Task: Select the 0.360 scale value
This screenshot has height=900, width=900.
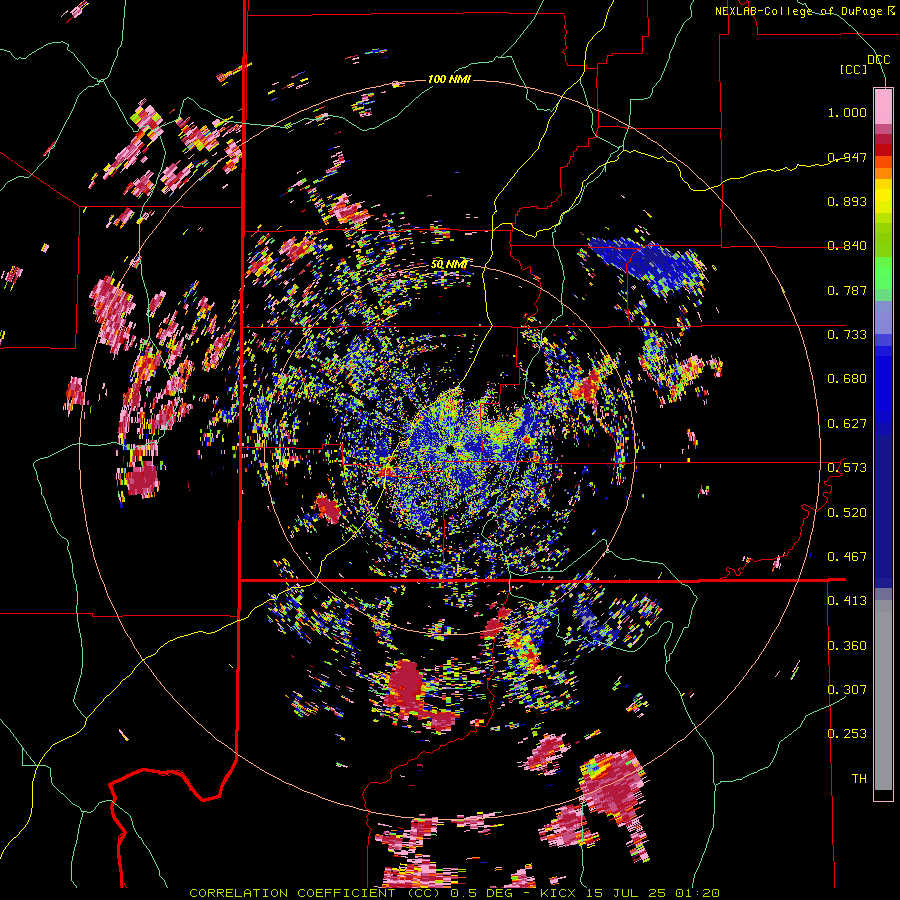Action: pos(847,645)
